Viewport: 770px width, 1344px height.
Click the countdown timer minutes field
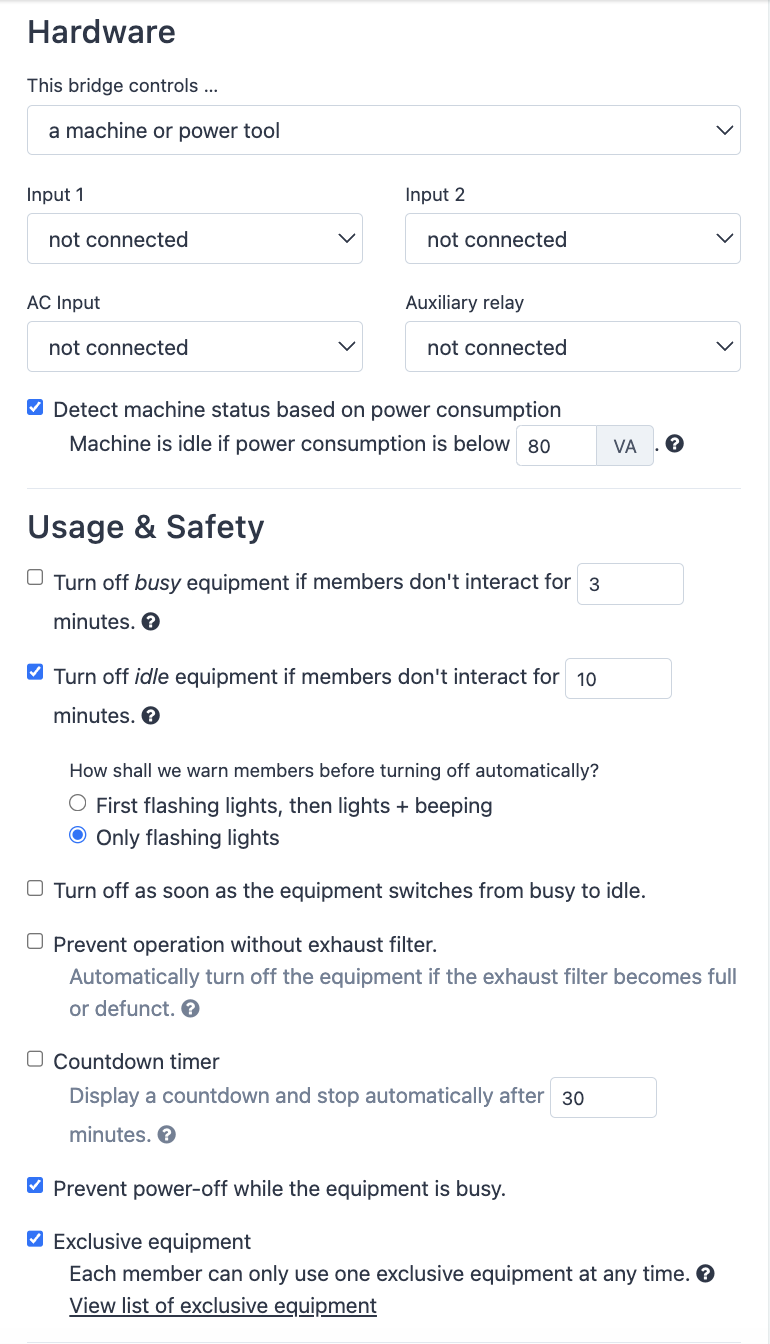pyautogui.click(x=604, y=1097)
